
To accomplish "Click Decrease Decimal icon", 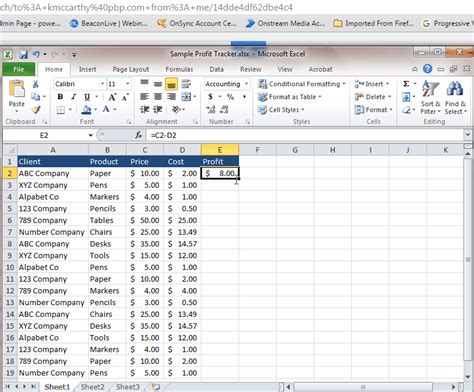I will pyautogui.click(x=224, y=110).
